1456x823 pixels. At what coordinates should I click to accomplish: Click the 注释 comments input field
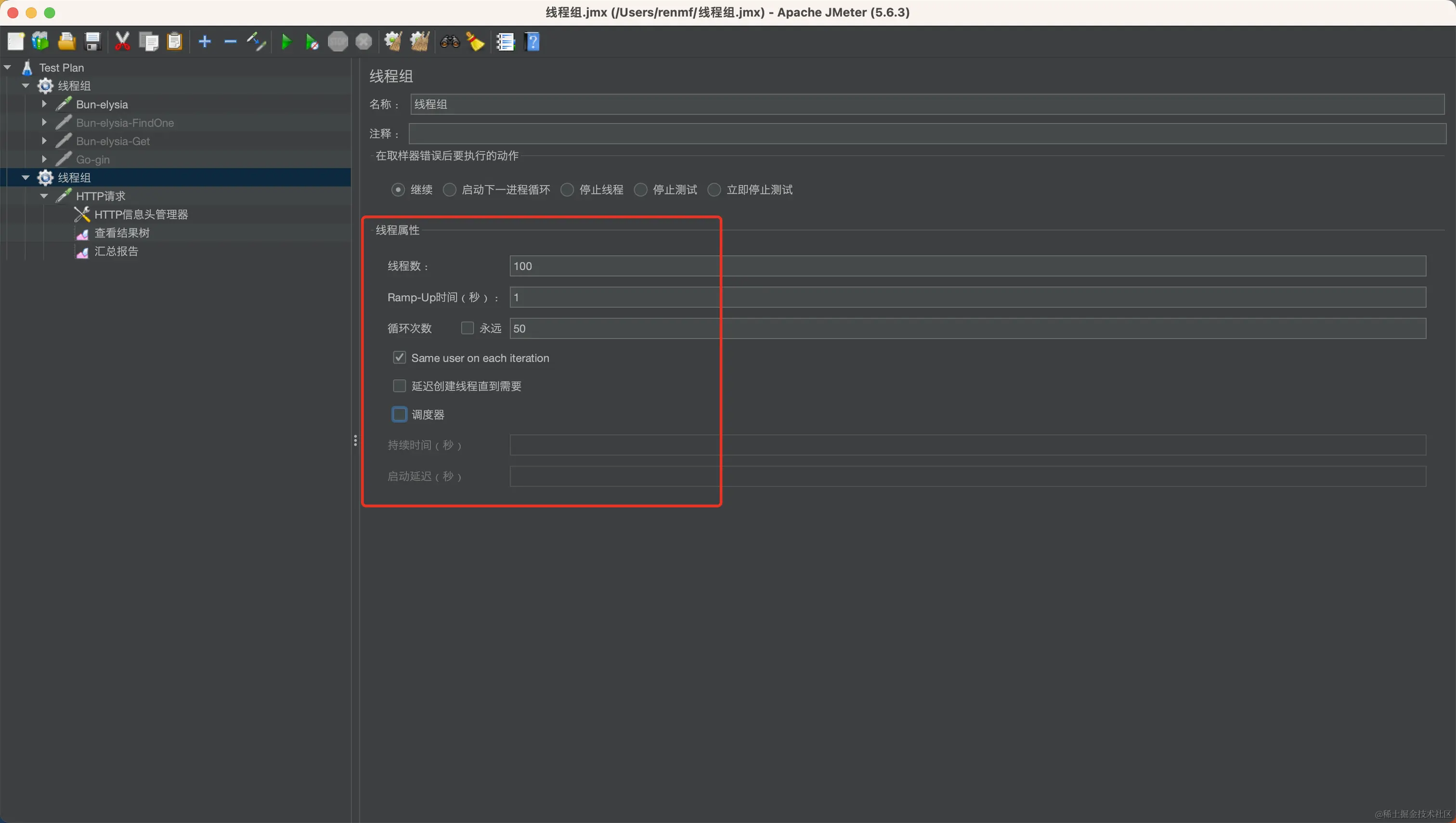coord(927,133)
